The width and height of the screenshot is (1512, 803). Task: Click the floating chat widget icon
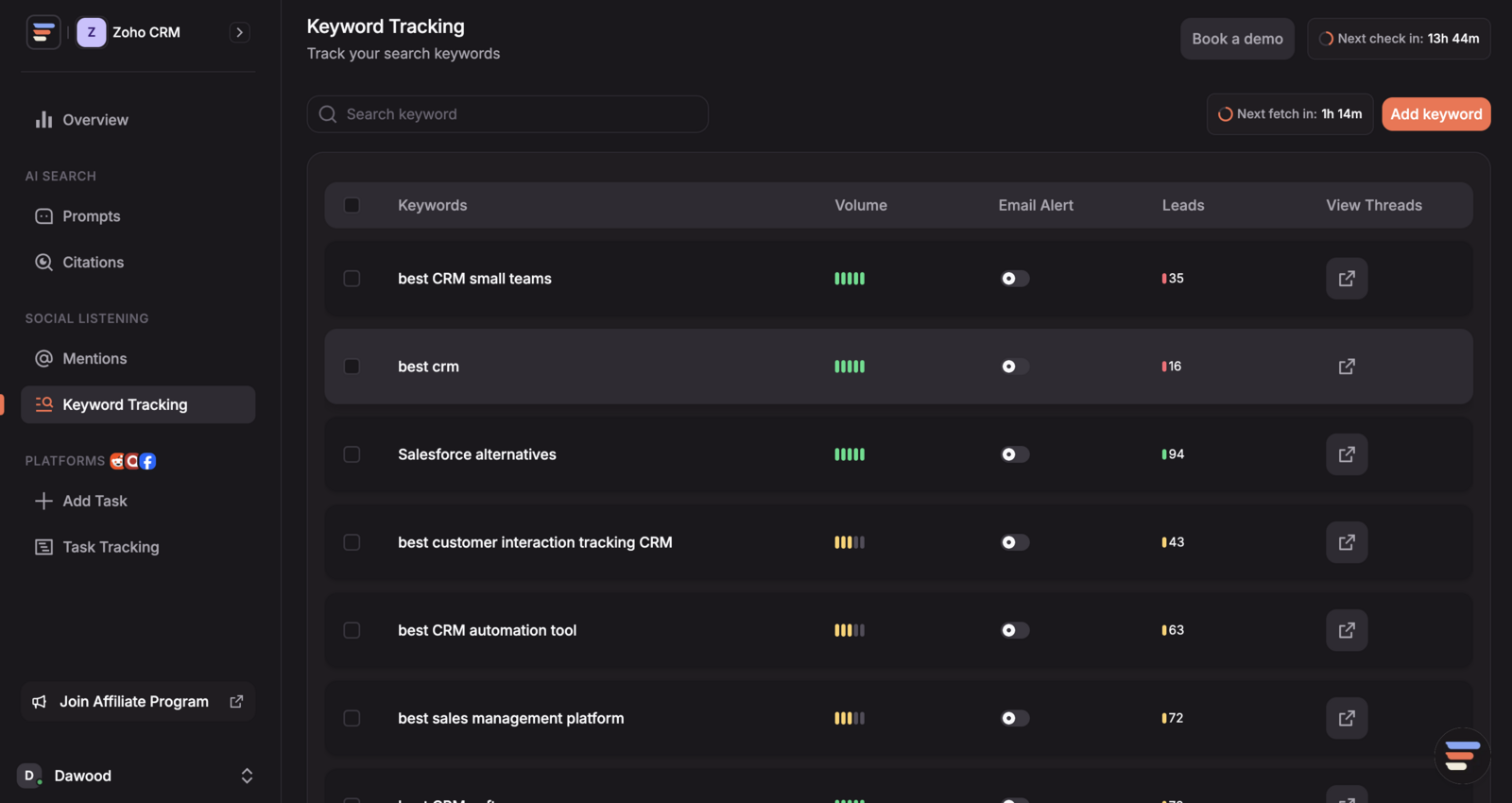[1462, 756]
